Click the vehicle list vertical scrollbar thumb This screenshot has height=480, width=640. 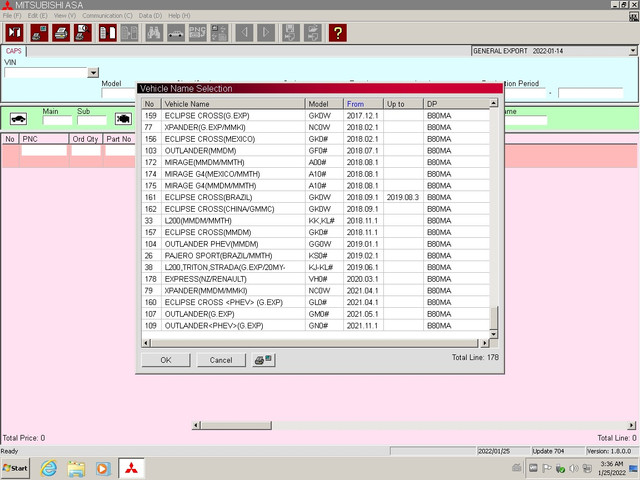[493, 318]
